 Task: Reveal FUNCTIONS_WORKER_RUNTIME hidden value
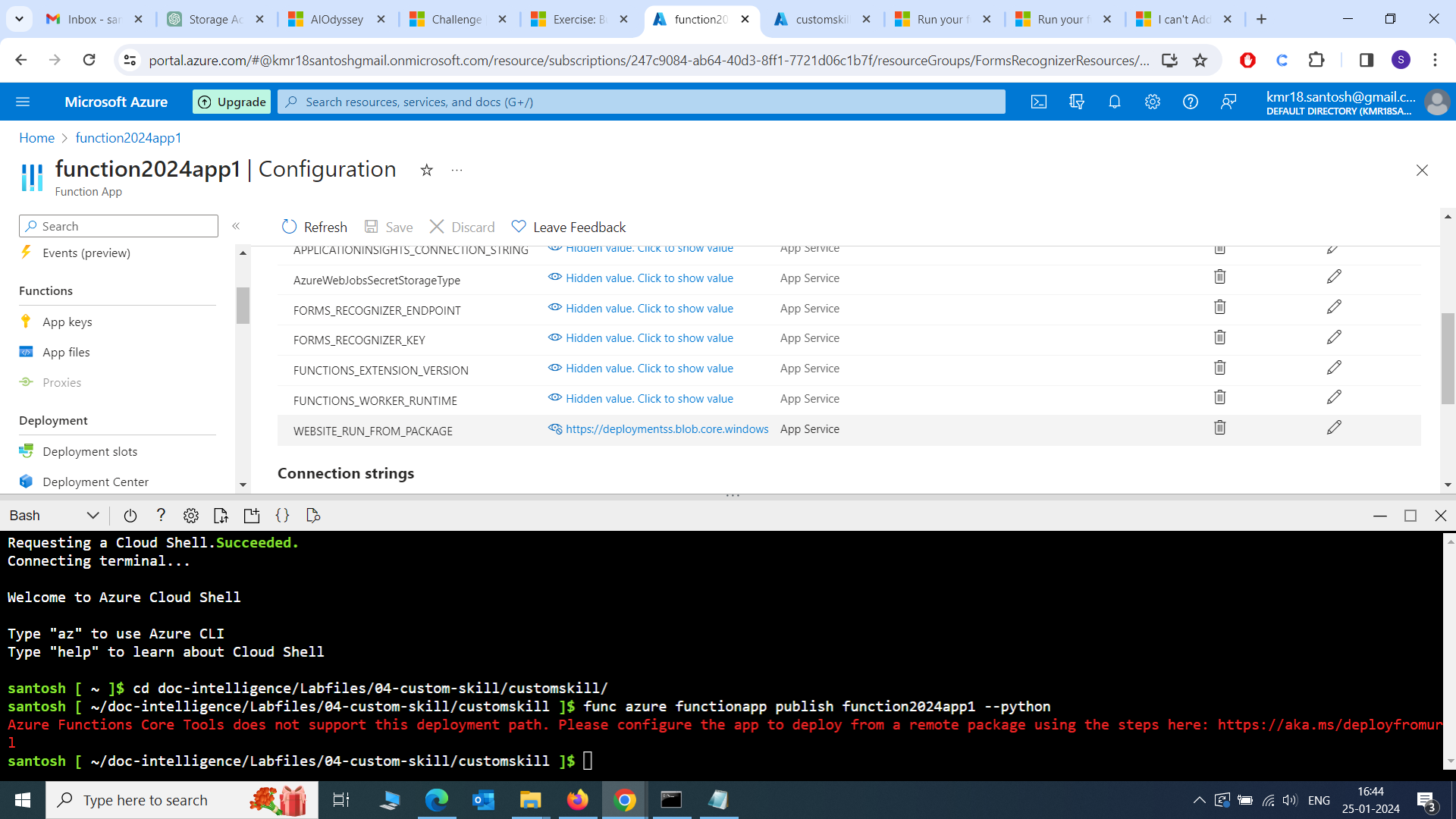coord(649,398)
